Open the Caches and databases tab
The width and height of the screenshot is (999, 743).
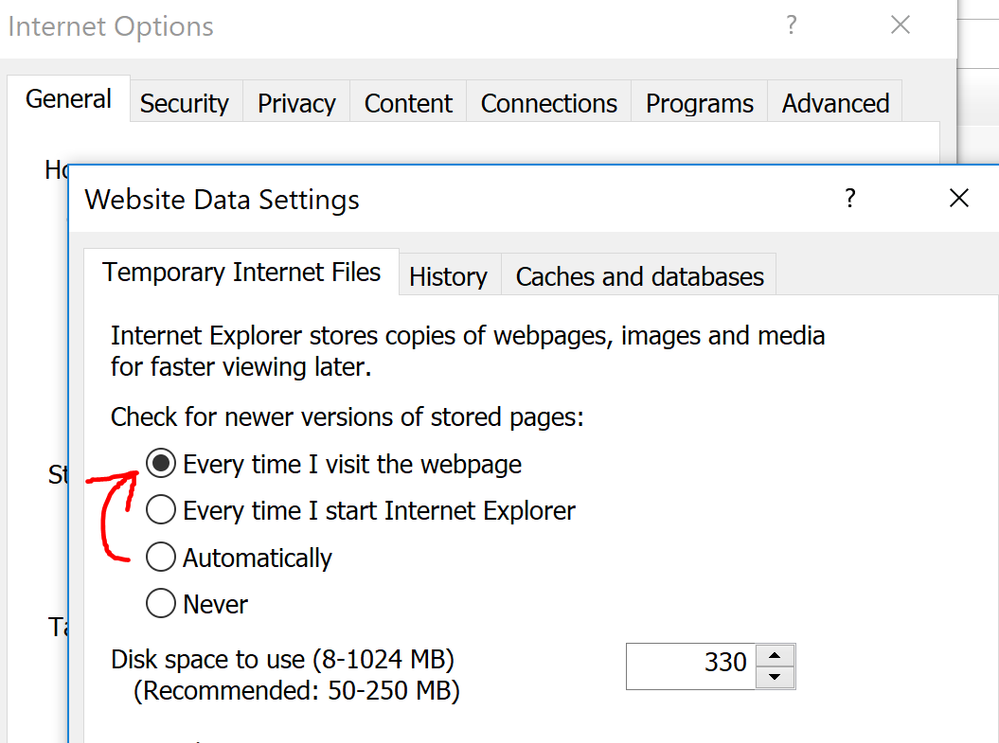(x=639, y=277)
